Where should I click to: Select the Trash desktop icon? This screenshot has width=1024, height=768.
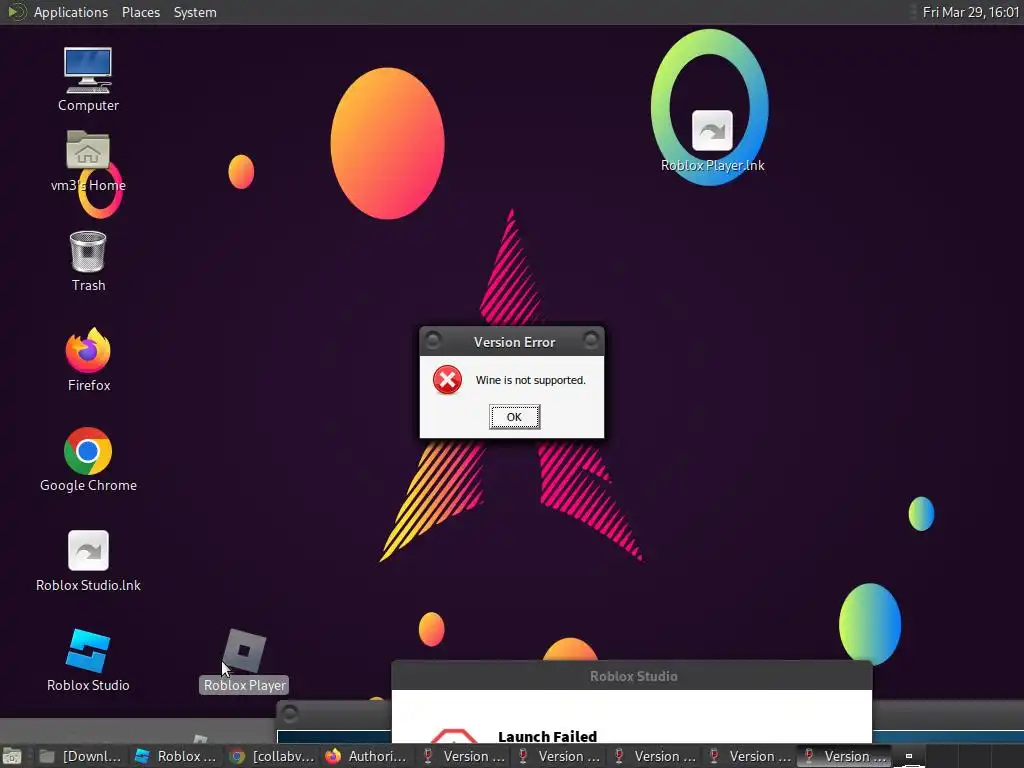point(88,261)
